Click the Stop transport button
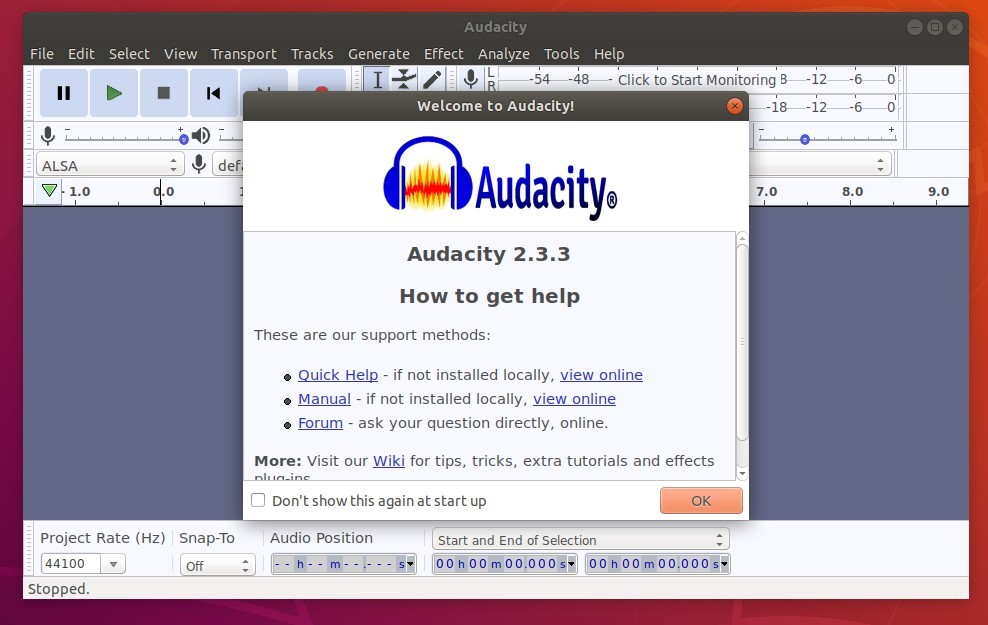 tap(164, 93)
